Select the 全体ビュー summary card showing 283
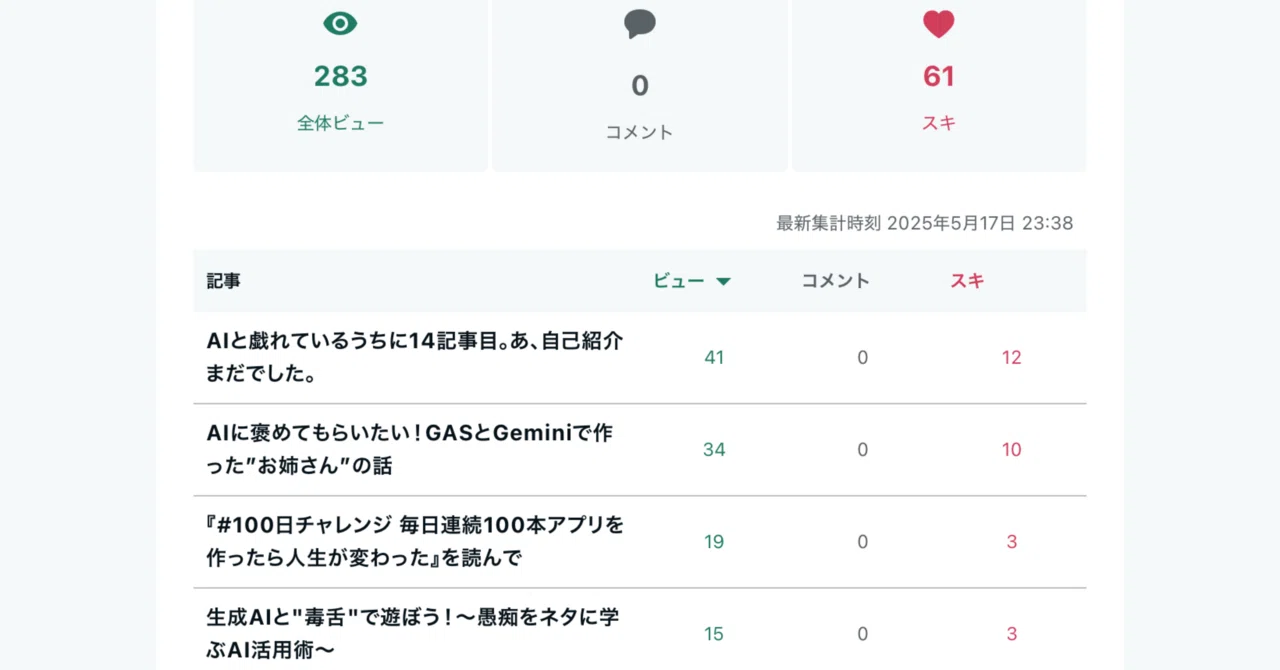The height and width of the screenshot is (670, 1280). (x=340, y=85)
